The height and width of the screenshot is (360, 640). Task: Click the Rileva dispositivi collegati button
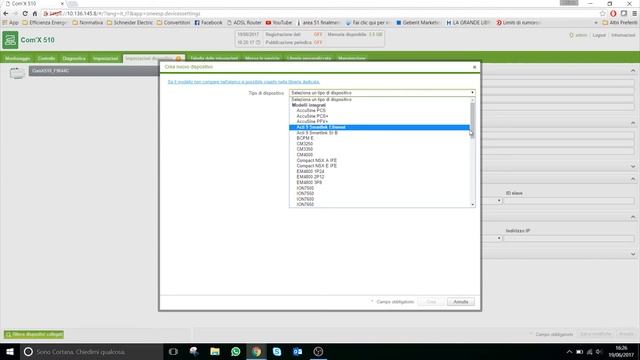coord(34,334)
